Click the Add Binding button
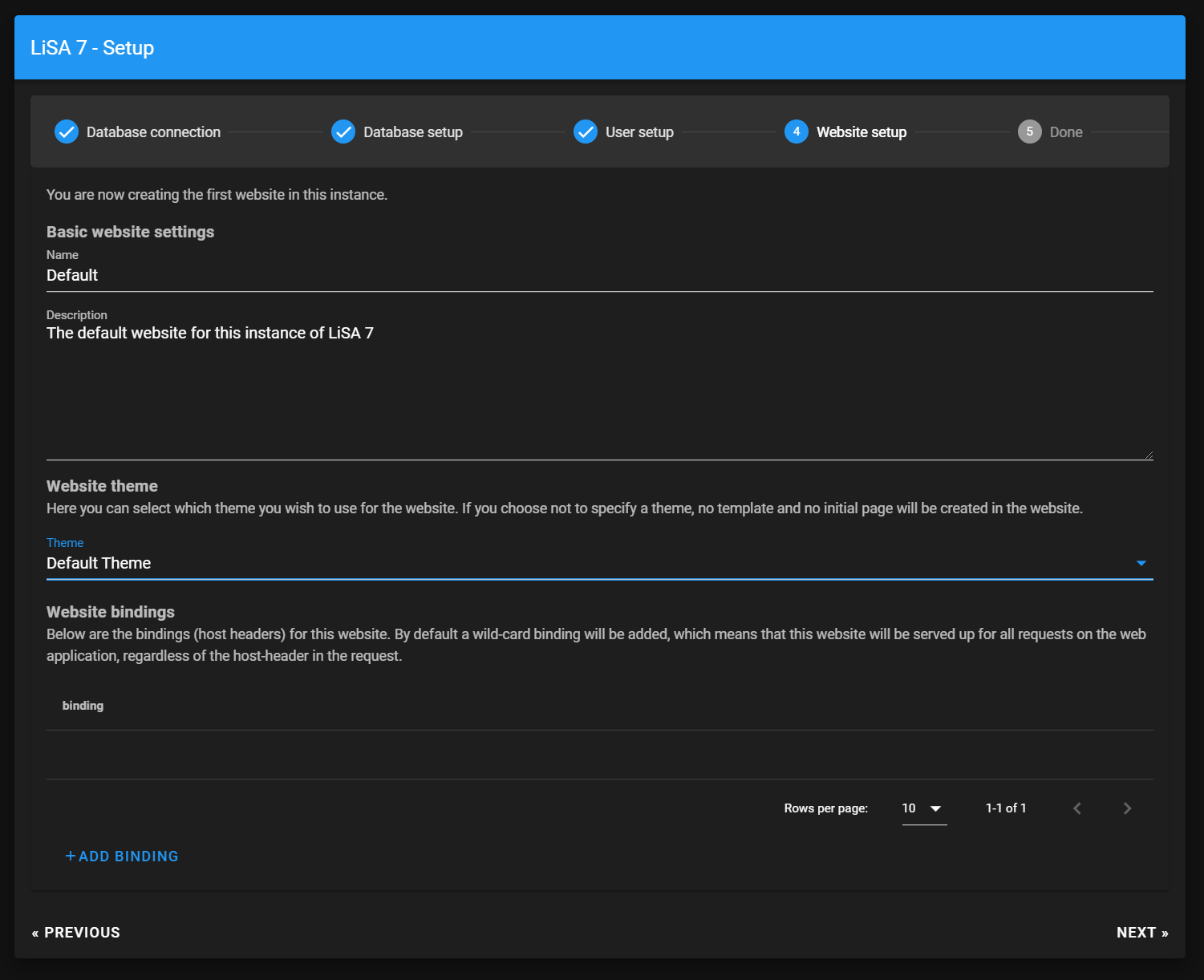This screenshot has width=1204, height=980. pos(122,856)
